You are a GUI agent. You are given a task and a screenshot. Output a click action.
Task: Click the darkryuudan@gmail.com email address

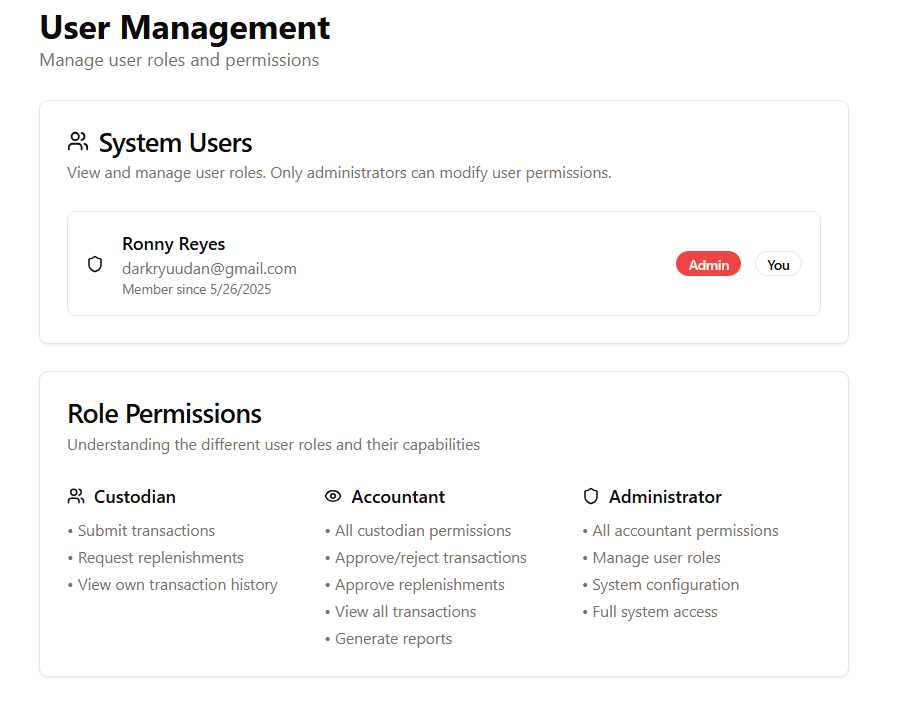209,268
